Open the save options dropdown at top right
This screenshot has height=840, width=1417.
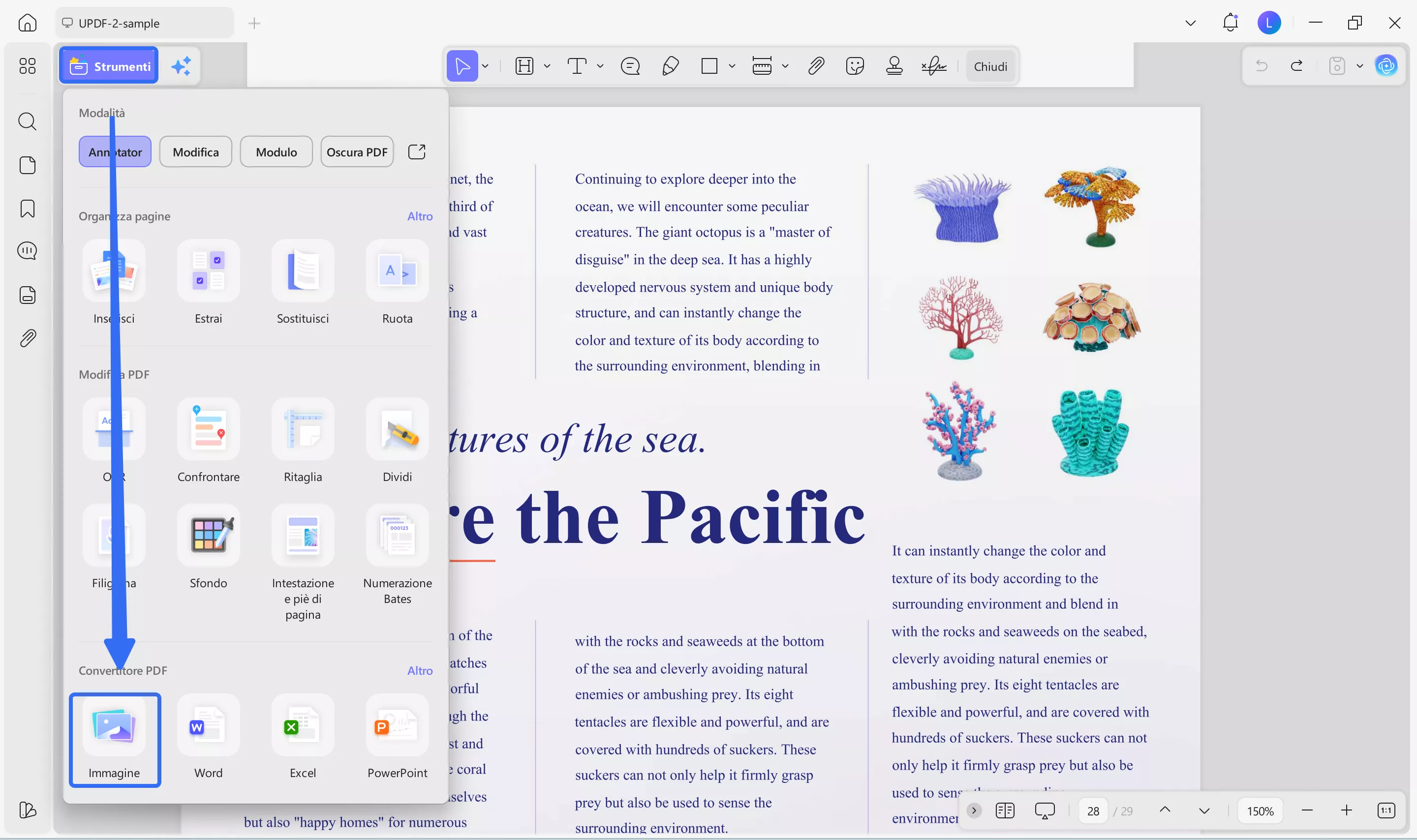[x=1359, y=66]
